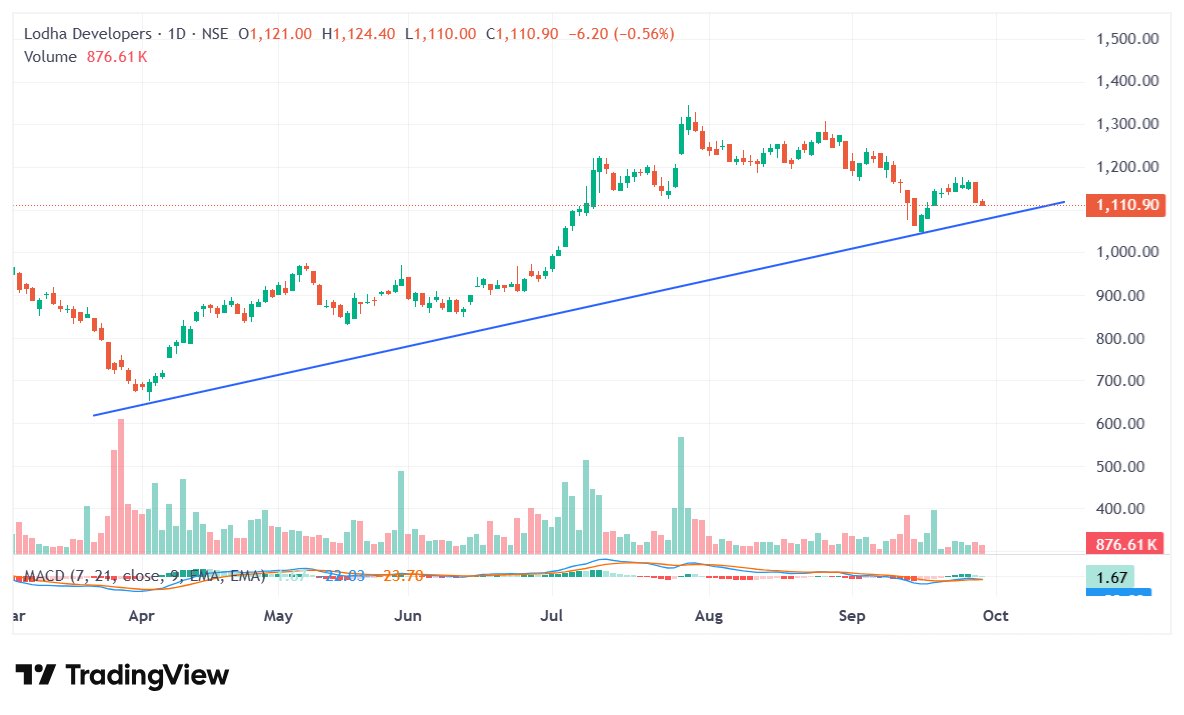This screenshot has width=1184, height=715.
Task: Select the MACD (7, 21, close) indicator legend
Action: (x=143, y=576)
